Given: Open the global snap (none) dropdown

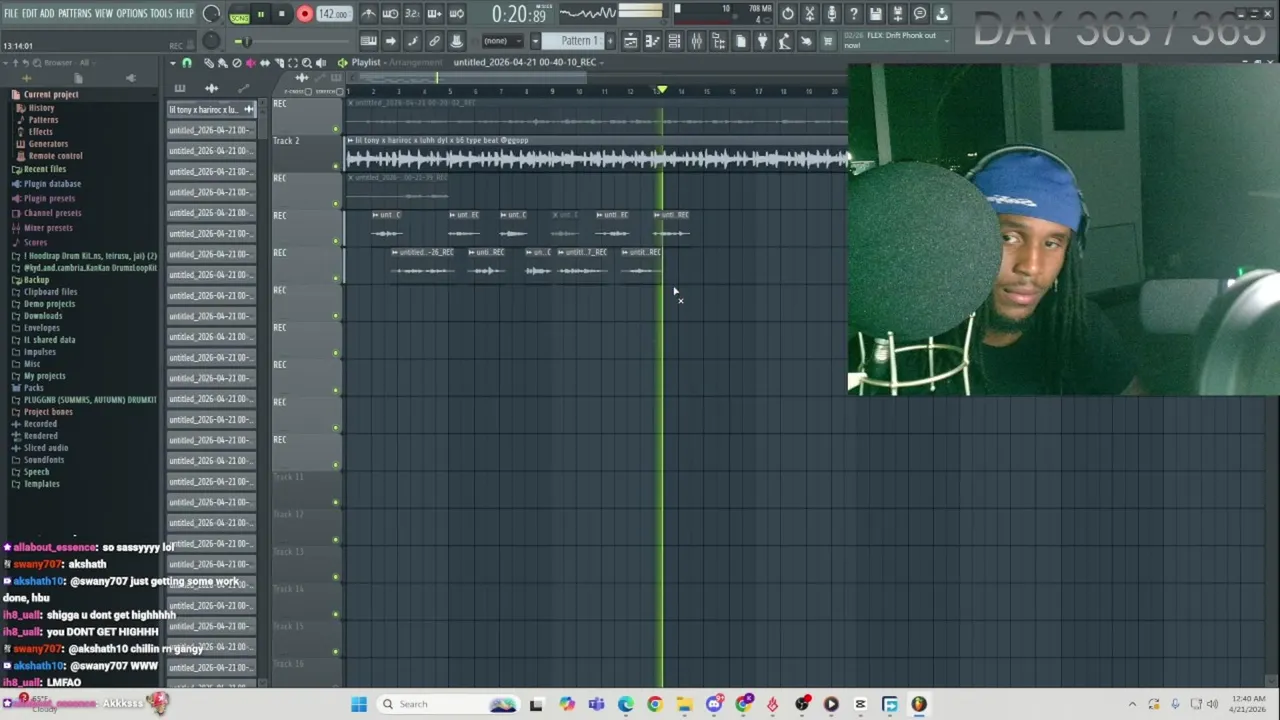Looking at the screenshot, I should click(502, 41).
